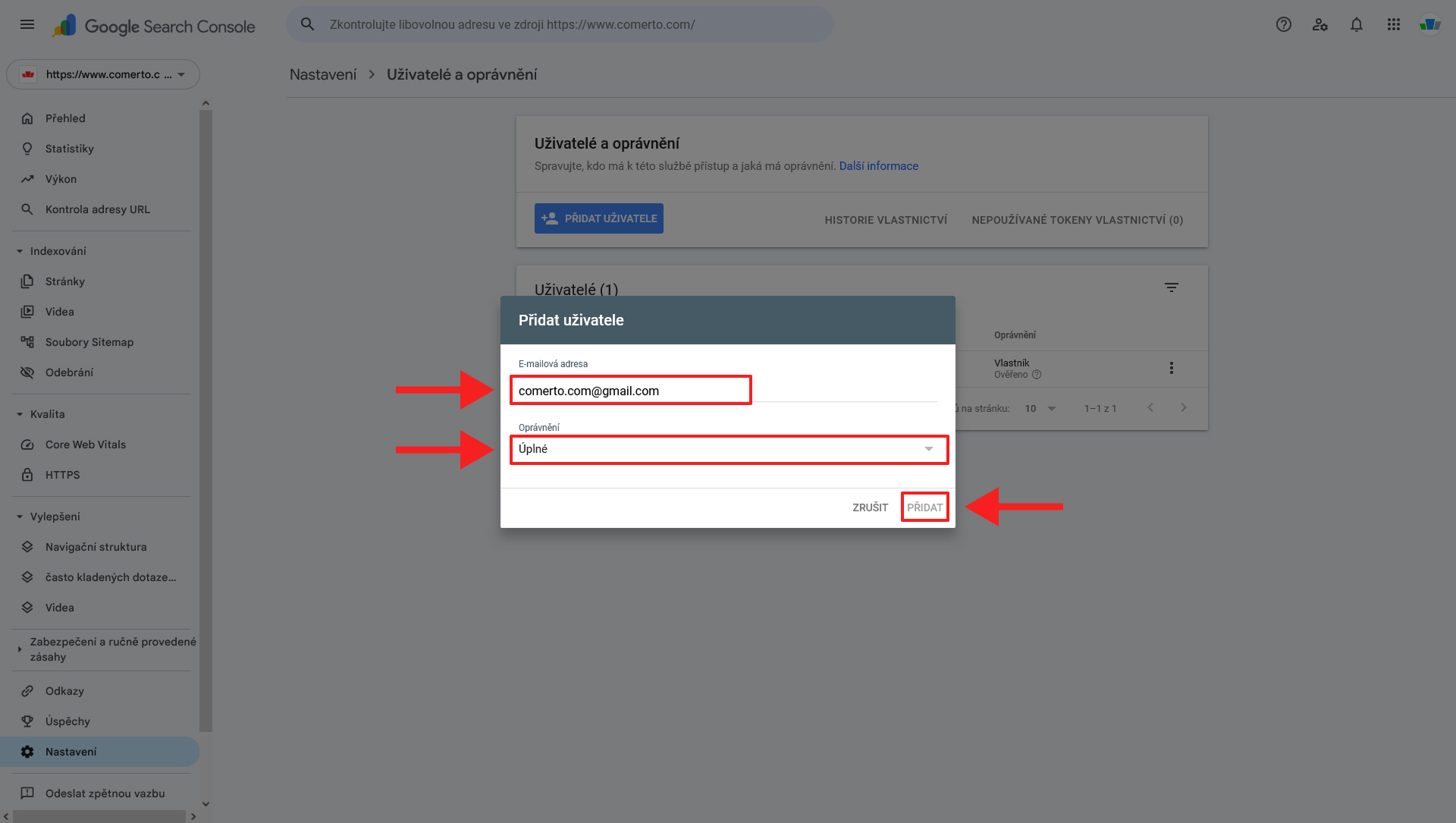The height and width of the screenshot is (823, 1456).
Task: Open Core Web Vitals in sidebar
Action: coord(85,444)
